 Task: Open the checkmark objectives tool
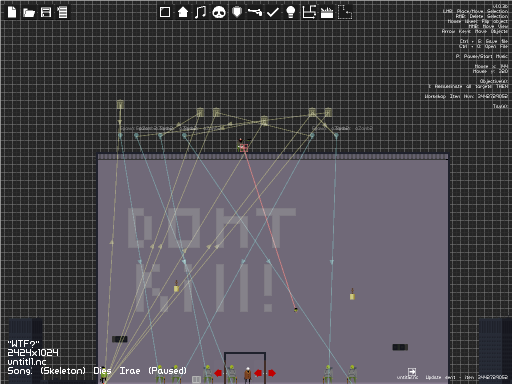pos(273,12)
